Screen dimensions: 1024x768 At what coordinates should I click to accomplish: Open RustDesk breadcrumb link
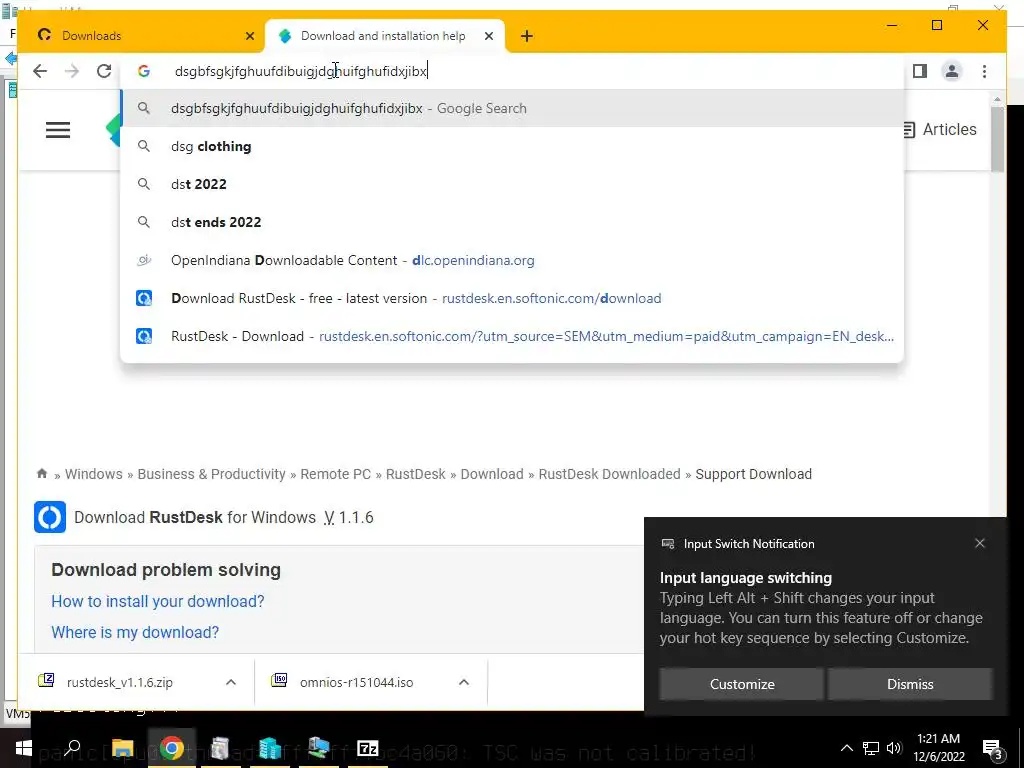pyautogui.click(x=415, y=474)
